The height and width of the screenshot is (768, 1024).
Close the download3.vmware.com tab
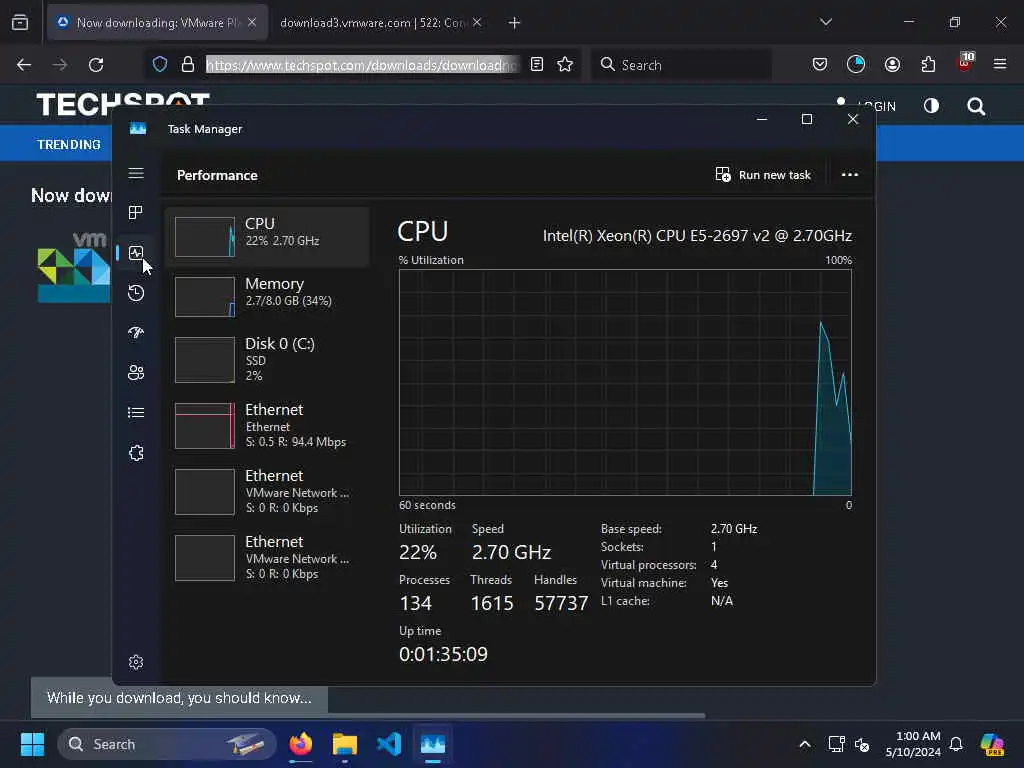(477, 23)
